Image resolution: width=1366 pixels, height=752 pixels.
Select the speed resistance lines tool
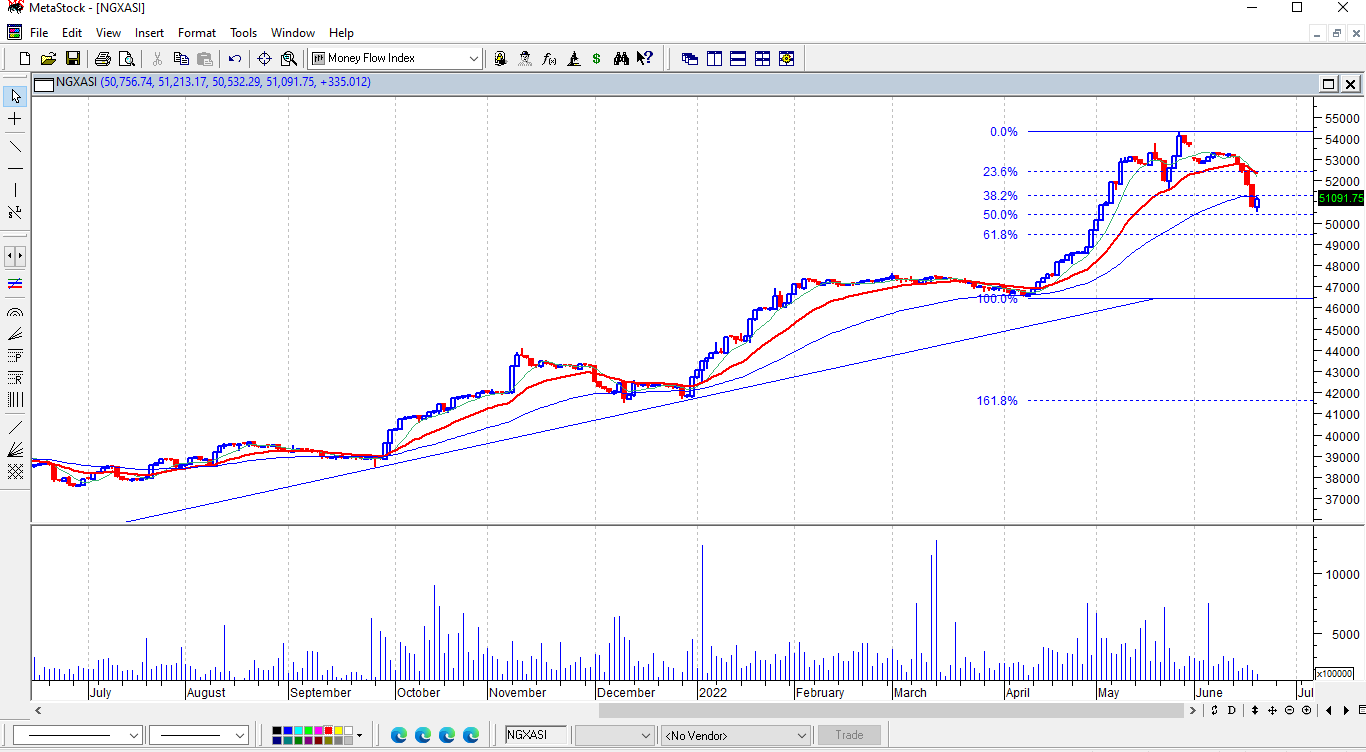point(15,449)
